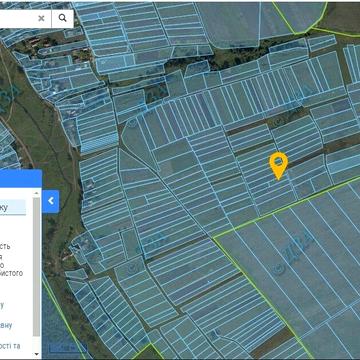The width and height of the screenshot is (360, 360).
Task: Open the link ending in 'вну'
Action: [x=6, y=325]
